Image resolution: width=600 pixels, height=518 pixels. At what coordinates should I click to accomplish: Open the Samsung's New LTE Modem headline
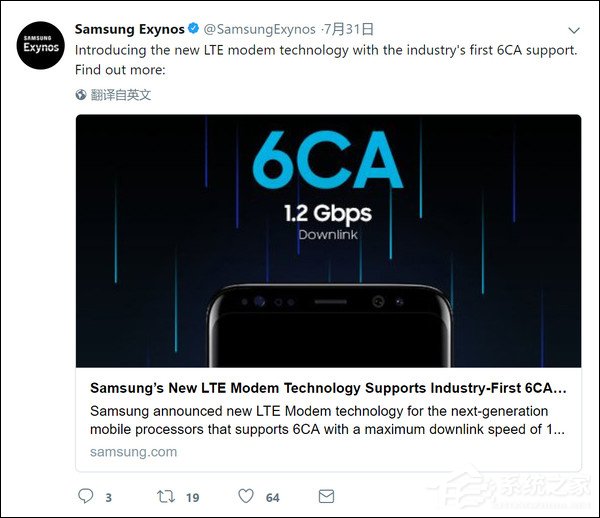pos(328,387)
